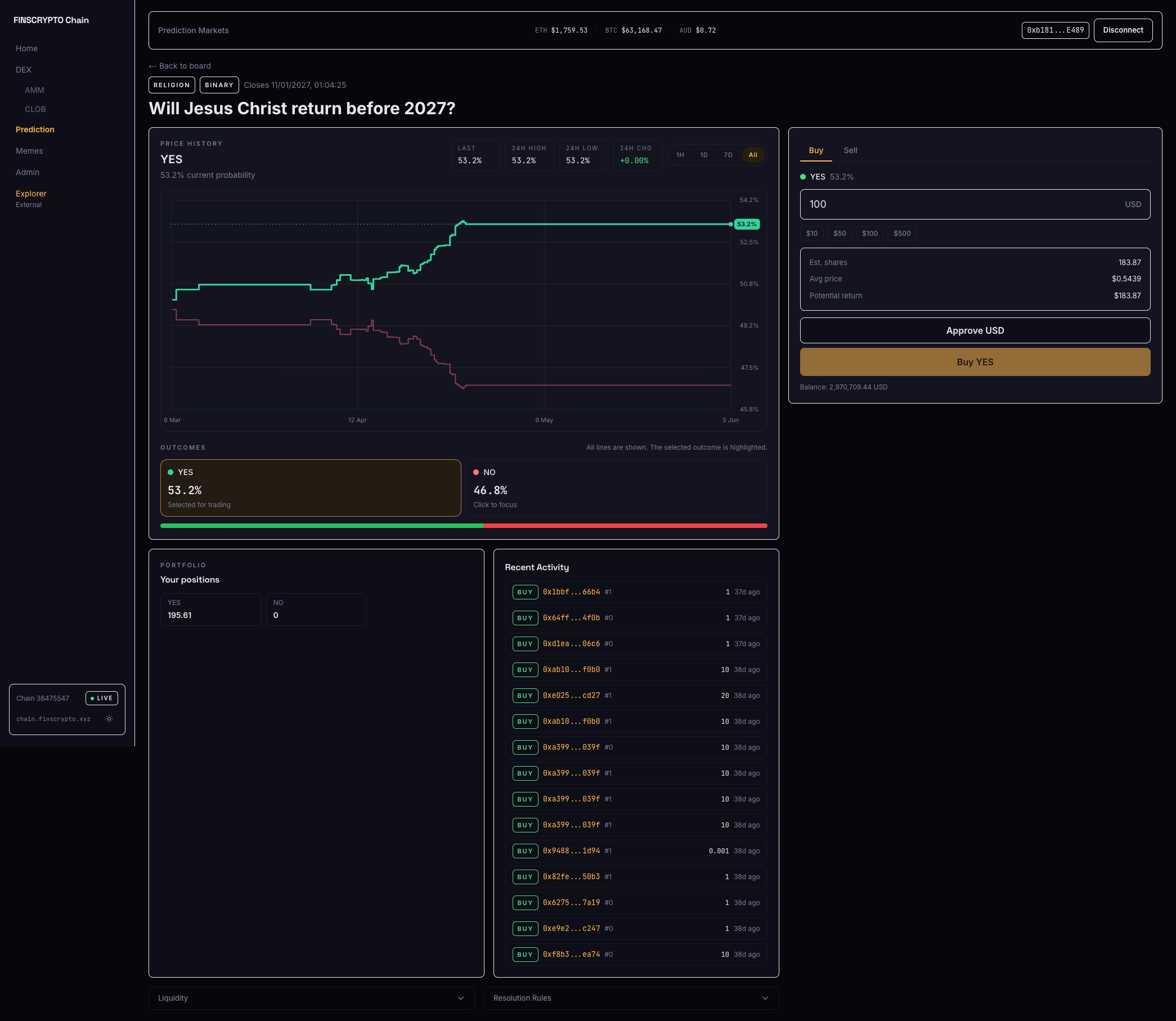
Task: Open AMM submenu item
Action: tap(34, 90)
